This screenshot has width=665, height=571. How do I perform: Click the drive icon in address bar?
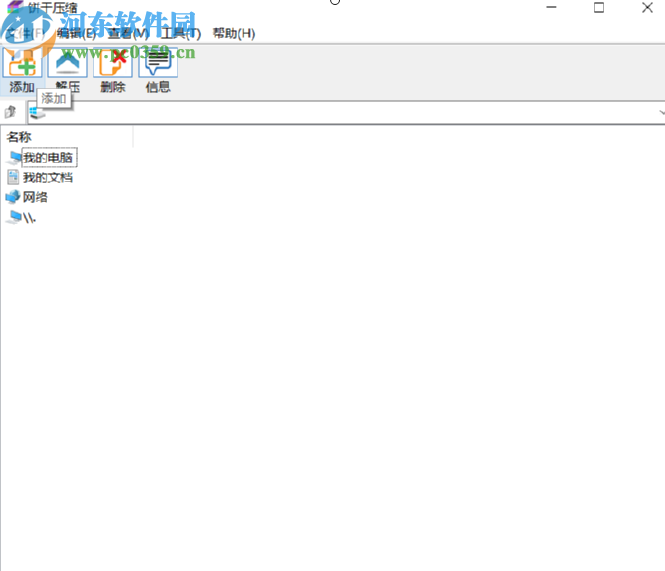(37, 113)
